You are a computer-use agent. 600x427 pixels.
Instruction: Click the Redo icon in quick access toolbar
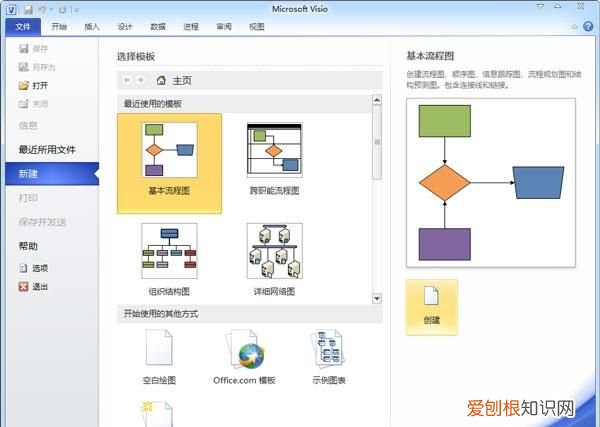[63, 10]
